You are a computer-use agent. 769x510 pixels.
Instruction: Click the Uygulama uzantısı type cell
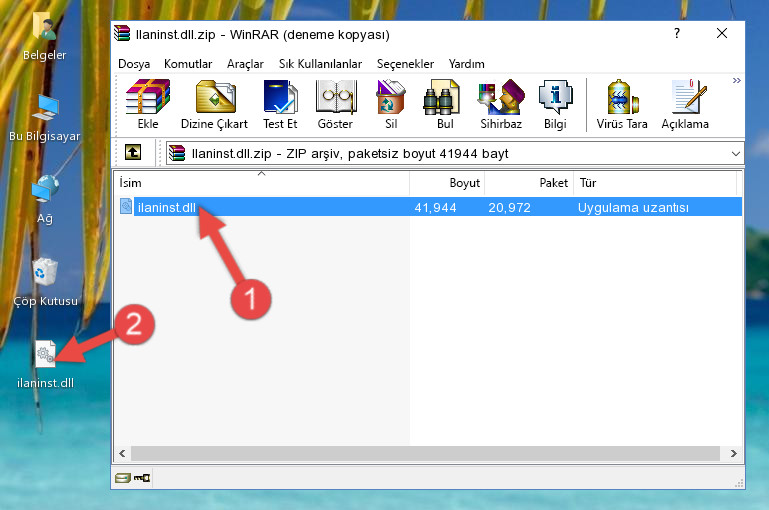pos(633,208)
